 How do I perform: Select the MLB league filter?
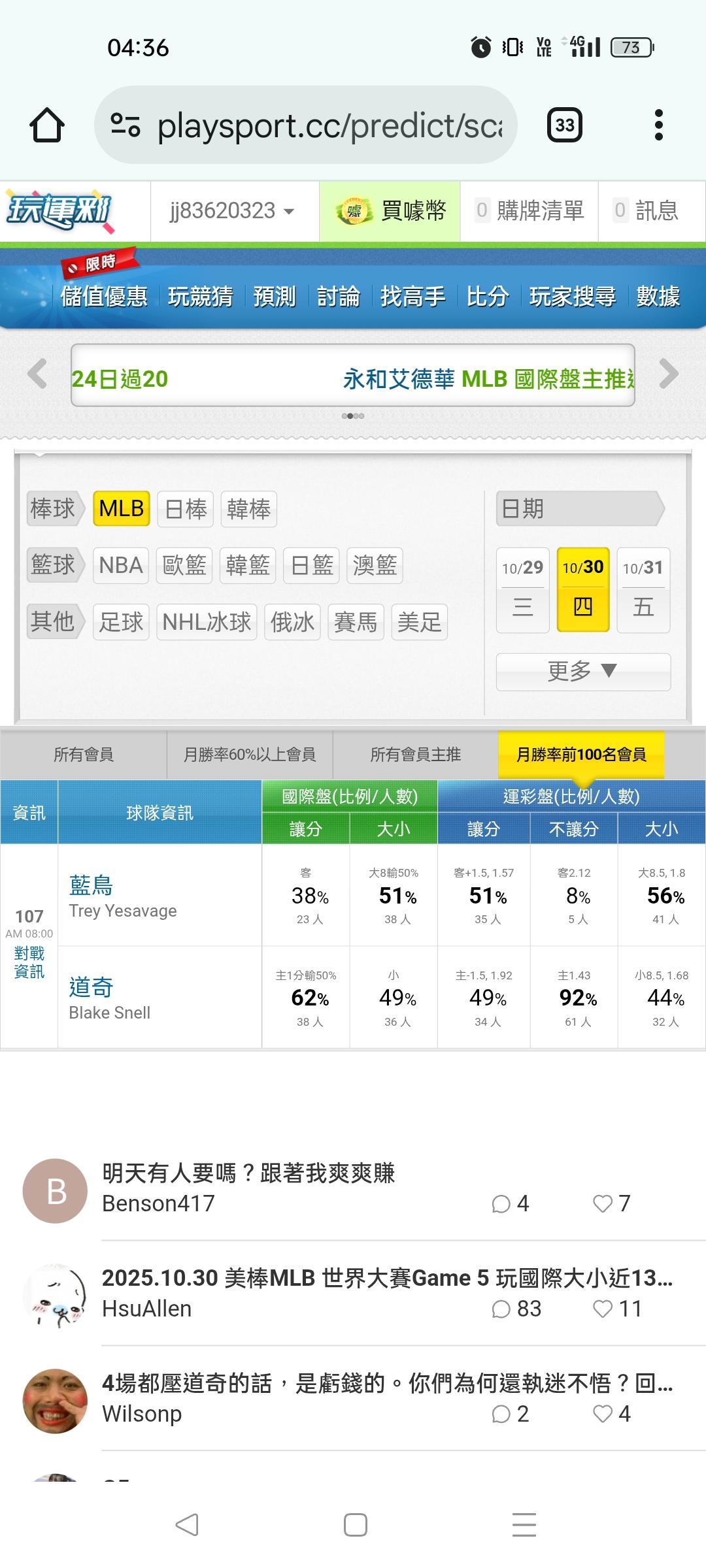122,508
